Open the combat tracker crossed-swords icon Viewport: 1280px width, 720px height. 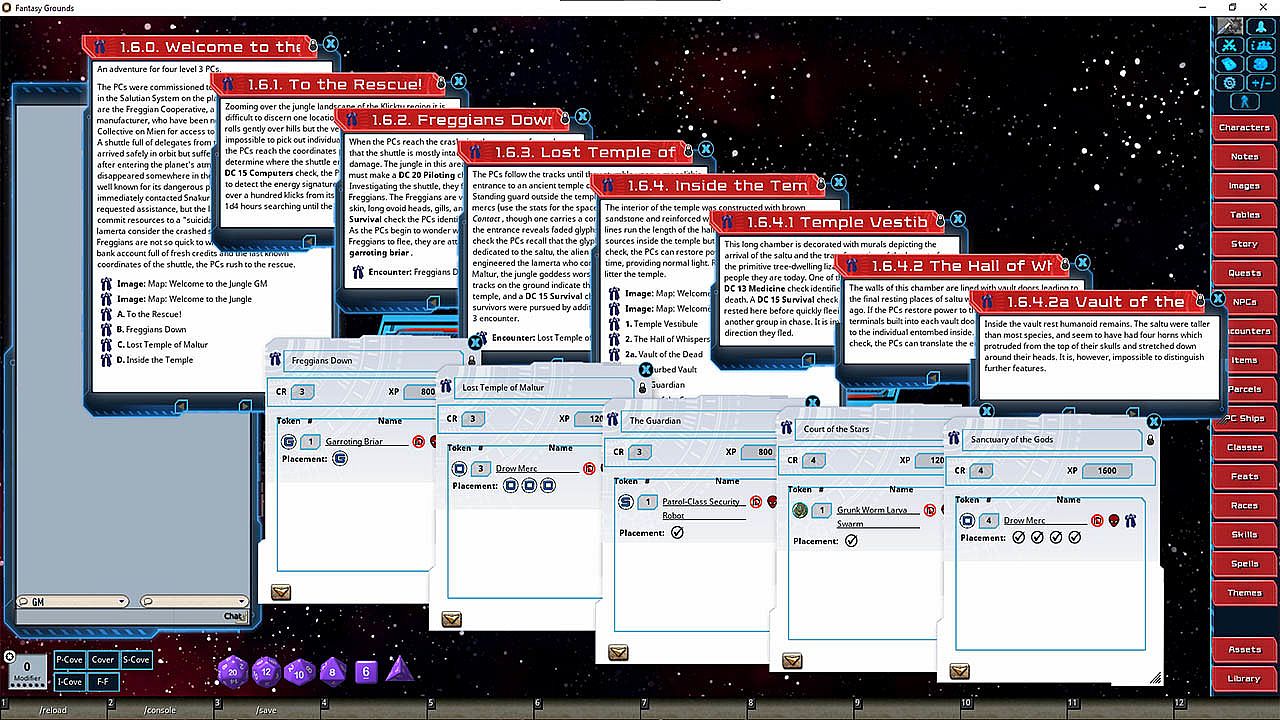click(1230, 45)
